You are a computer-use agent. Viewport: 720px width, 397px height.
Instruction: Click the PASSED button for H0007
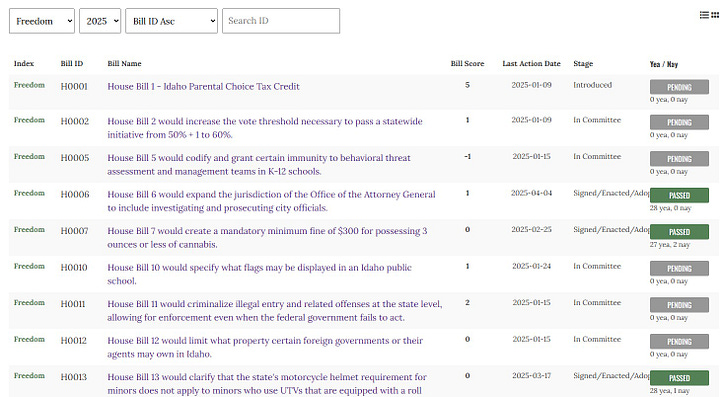point(679,232)
